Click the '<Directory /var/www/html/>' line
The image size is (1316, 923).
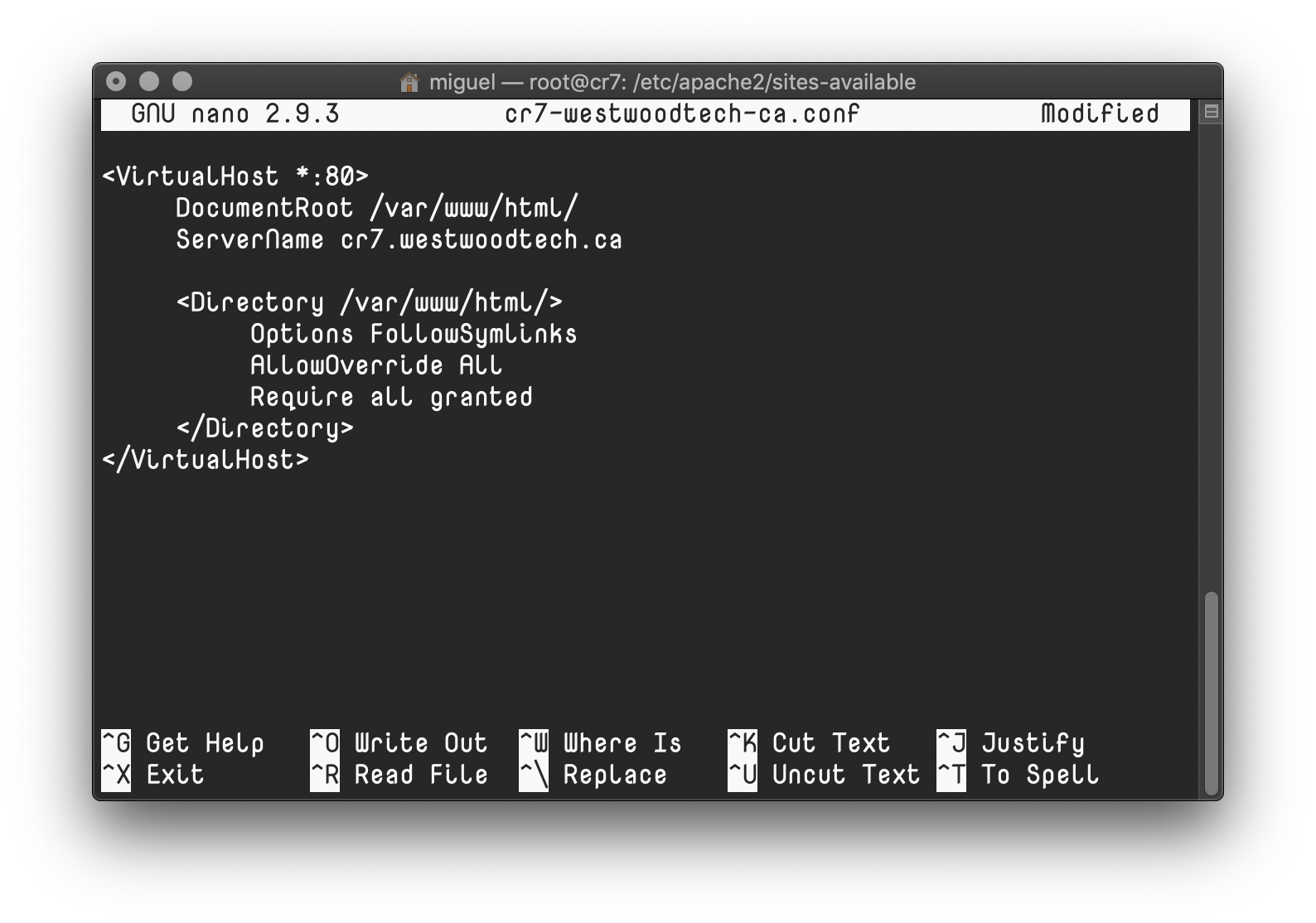coord(370,302)
